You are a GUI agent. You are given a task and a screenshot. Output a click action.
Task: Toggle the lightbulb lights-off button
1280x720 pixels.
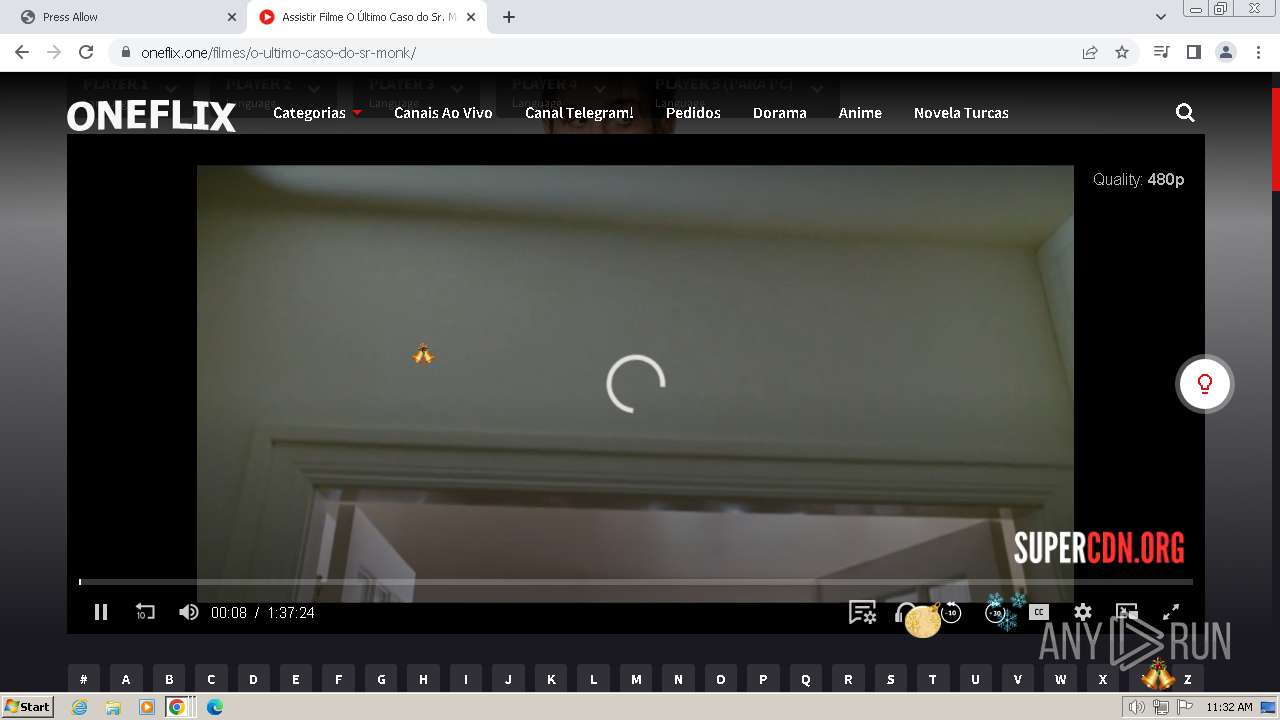tap(1205, 384)
